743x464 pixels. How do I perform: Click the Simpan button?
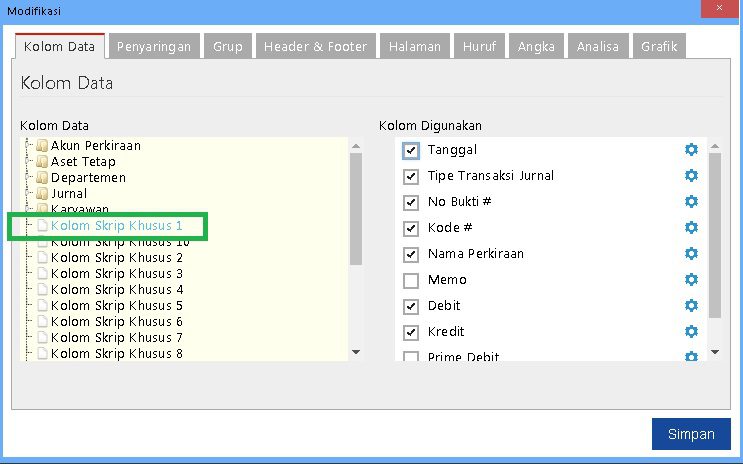[x=690, y=434]
